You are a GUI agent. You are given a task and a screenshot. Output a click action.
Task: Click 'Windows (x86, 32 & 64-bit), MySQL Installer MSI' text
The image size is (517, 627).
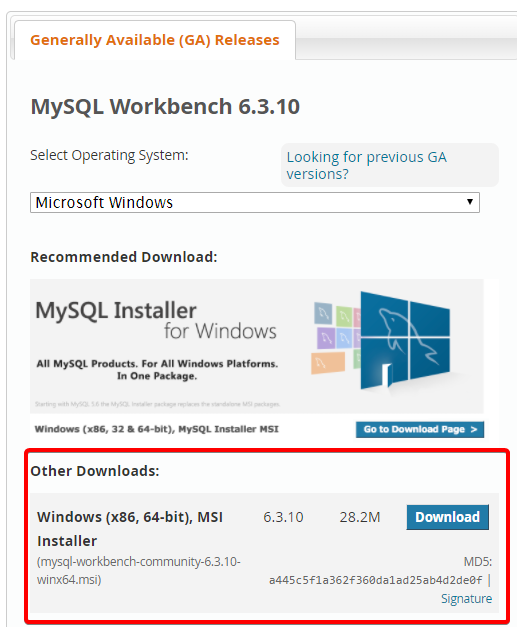tap(156, 429)
